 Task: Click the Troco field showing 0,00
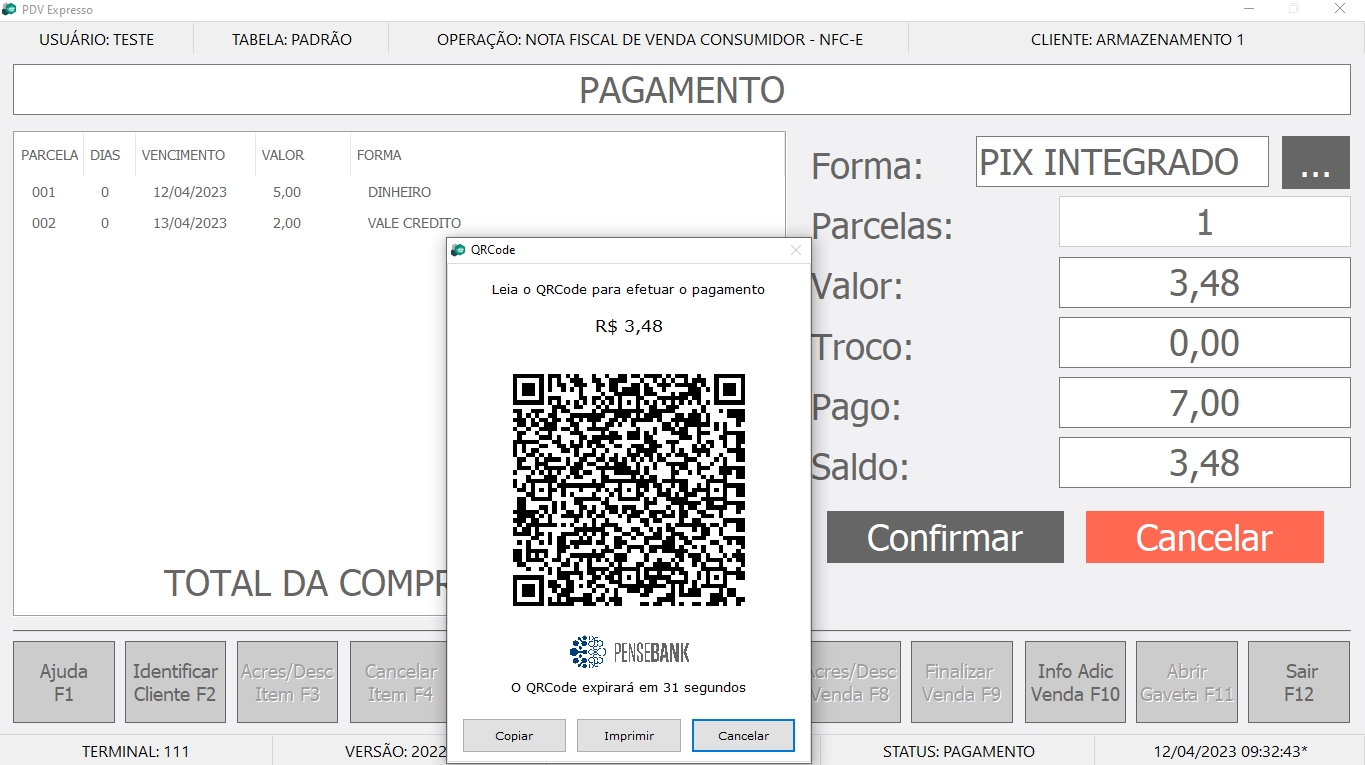1205,343
